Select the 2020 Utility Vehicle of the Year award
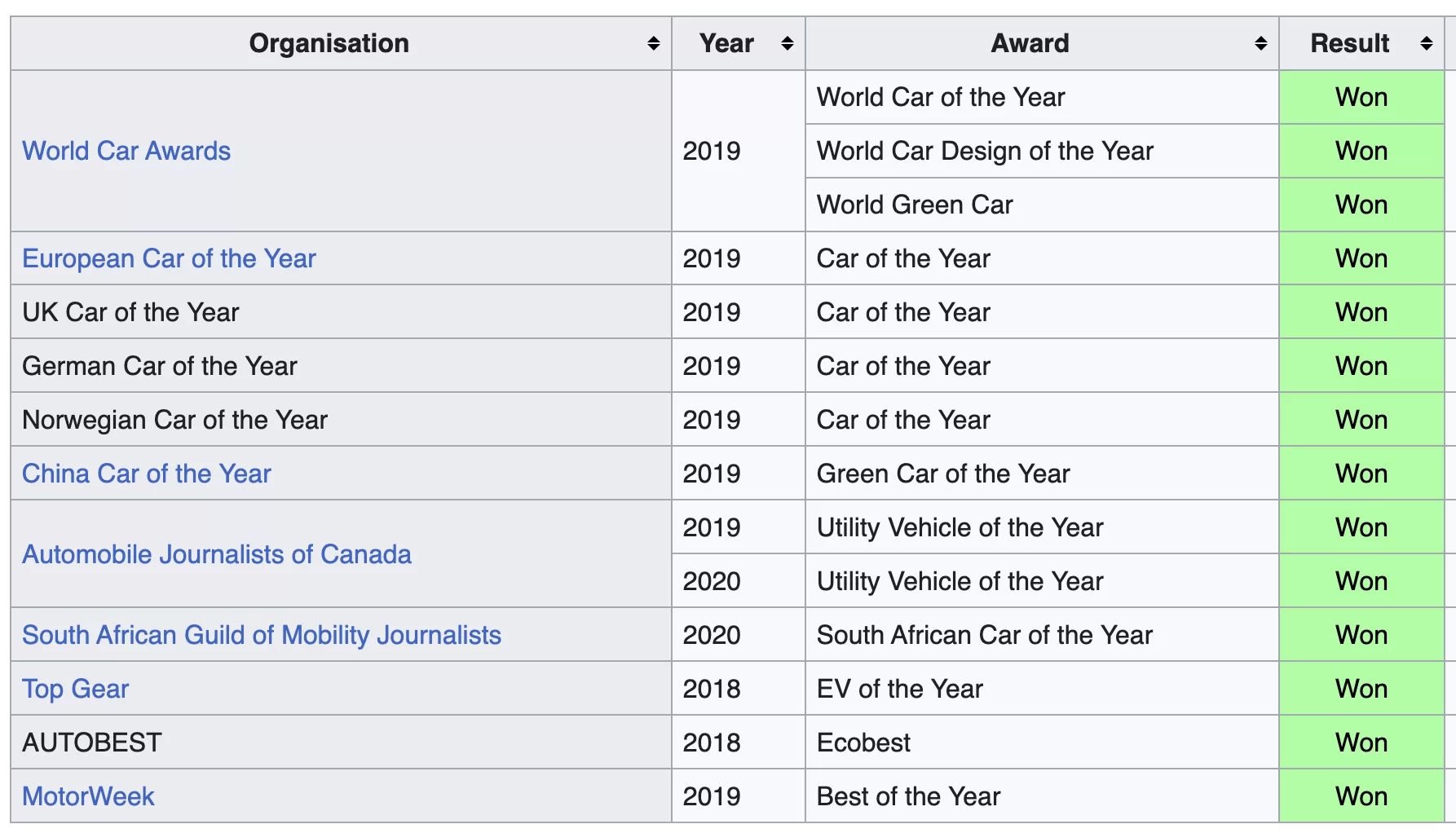This screenshot has width=1456, height=833. [x=1042, y=581]
